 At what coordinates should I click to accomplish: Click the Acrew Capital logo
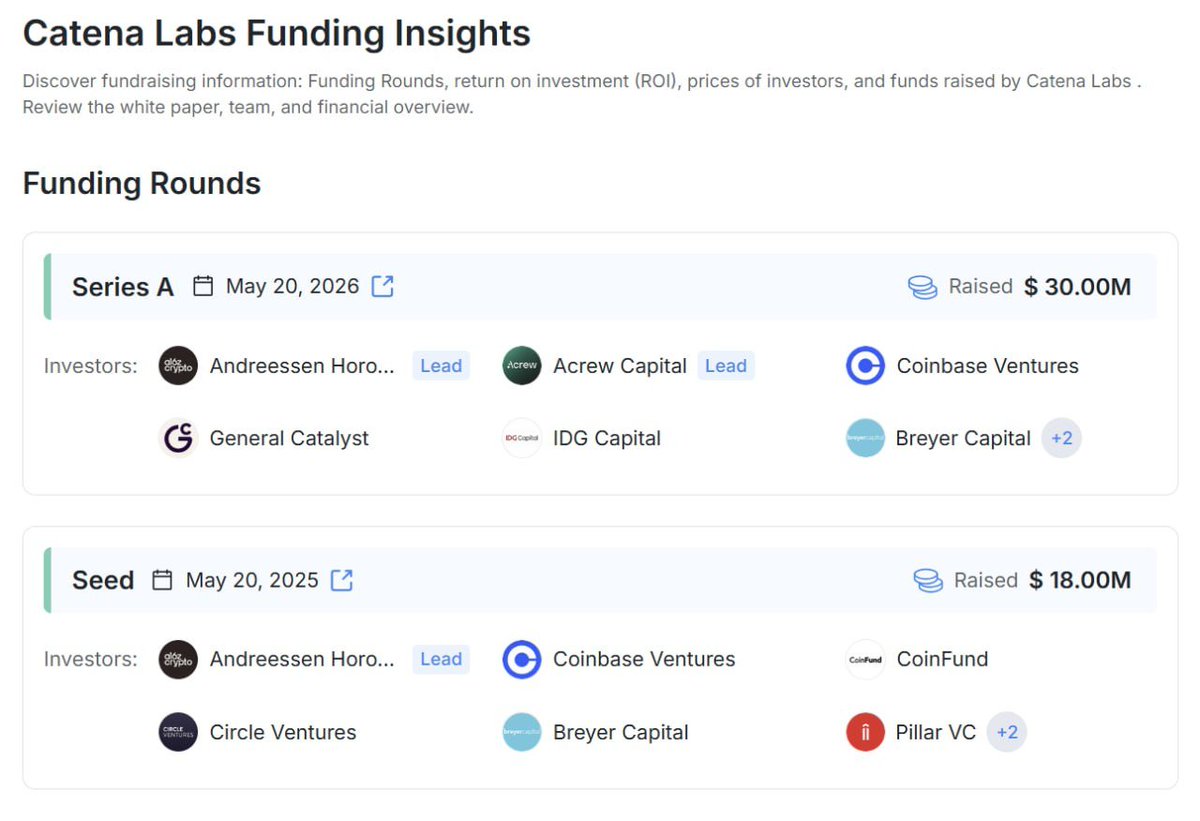pyautogui.click(x=522, y=366)
